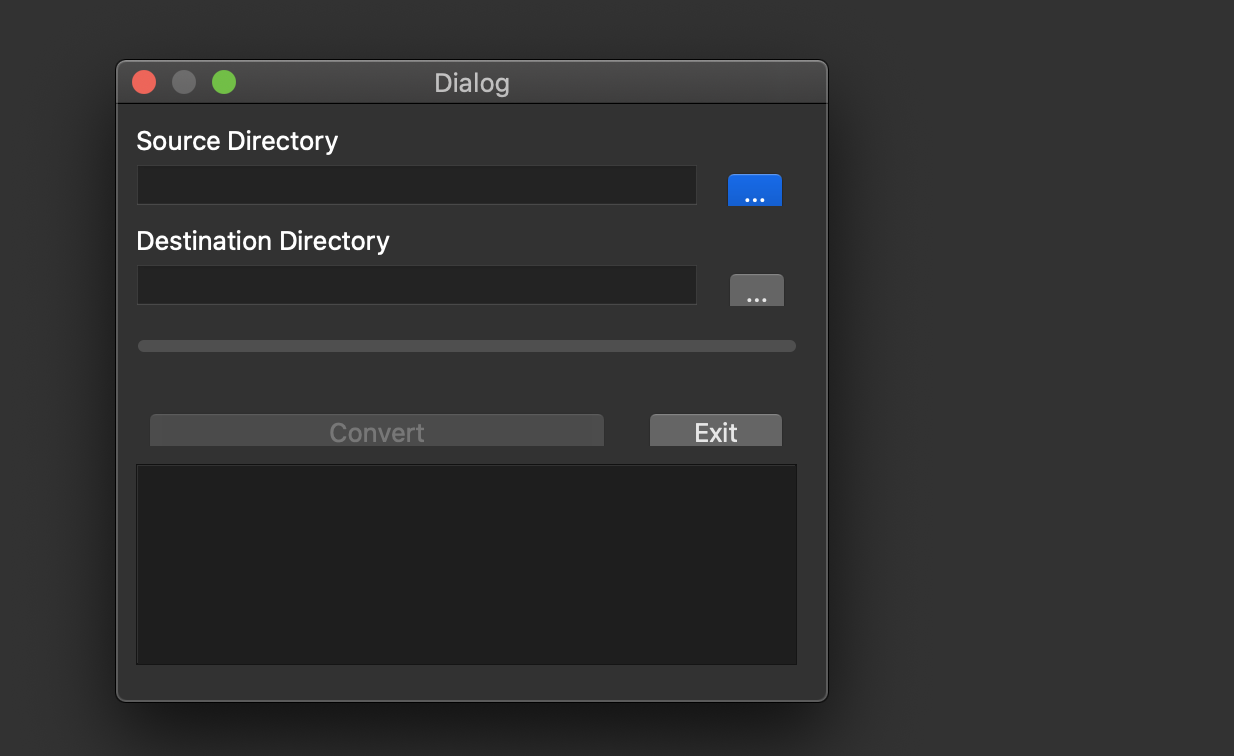Viewport: 1234px width, 756px height.
Task: Choose a source folder via ellipsis button
Action: pyautogui.click(x=754, y=190)
